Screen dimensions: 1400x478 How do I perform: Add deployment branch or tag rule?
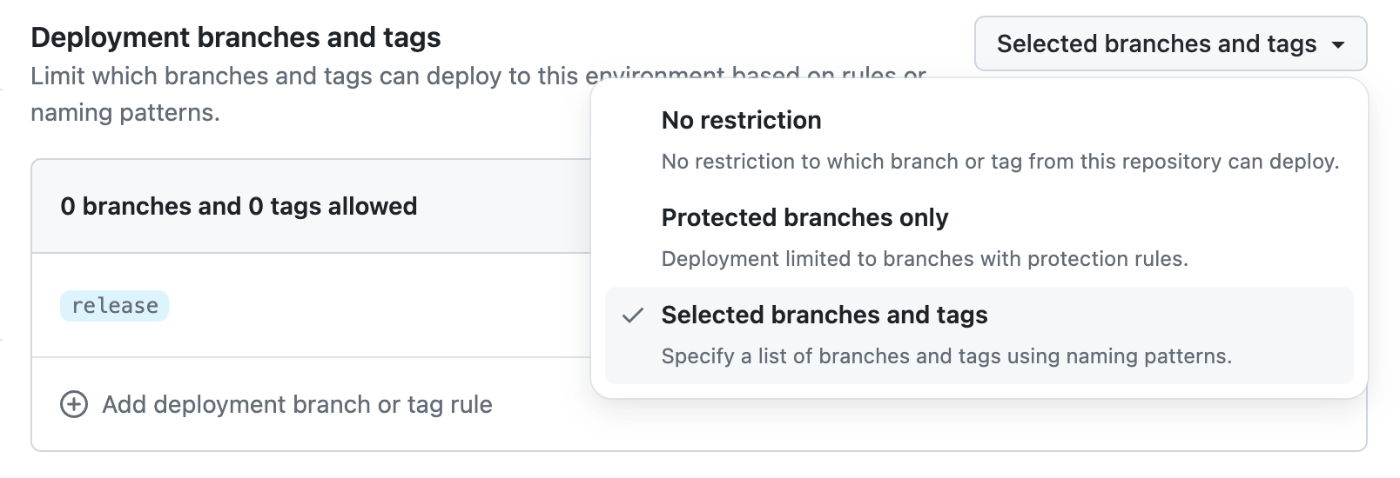[x=277, y=405]
